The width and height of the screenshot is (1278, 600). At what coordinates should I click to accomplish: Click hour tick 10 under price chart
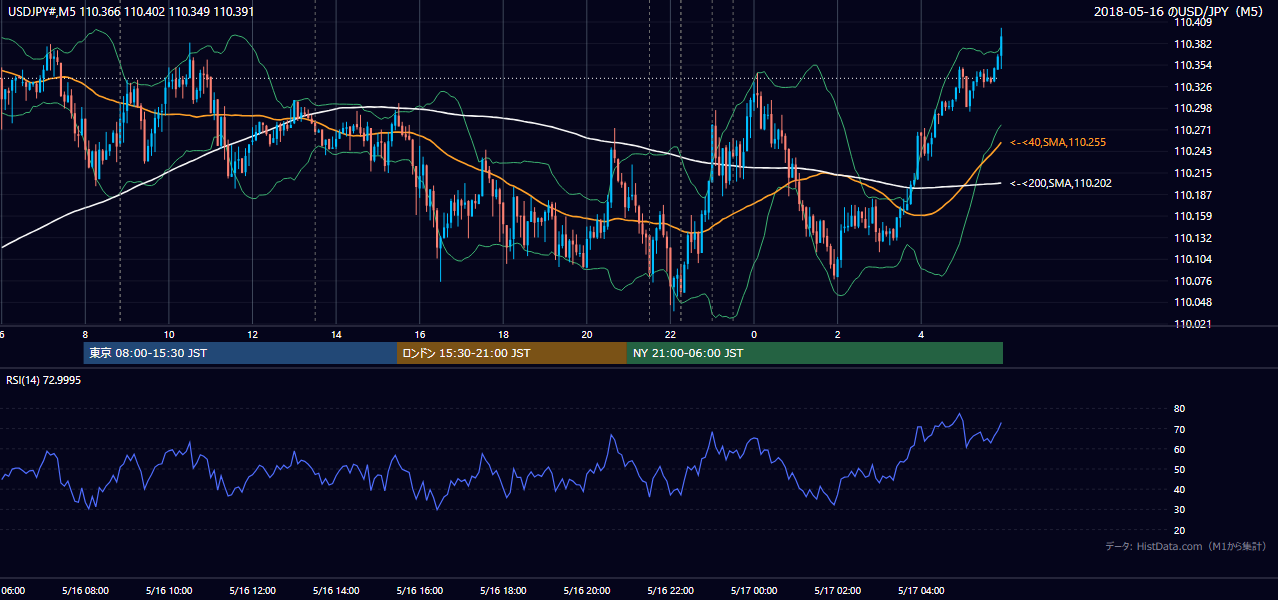(168, 335)
